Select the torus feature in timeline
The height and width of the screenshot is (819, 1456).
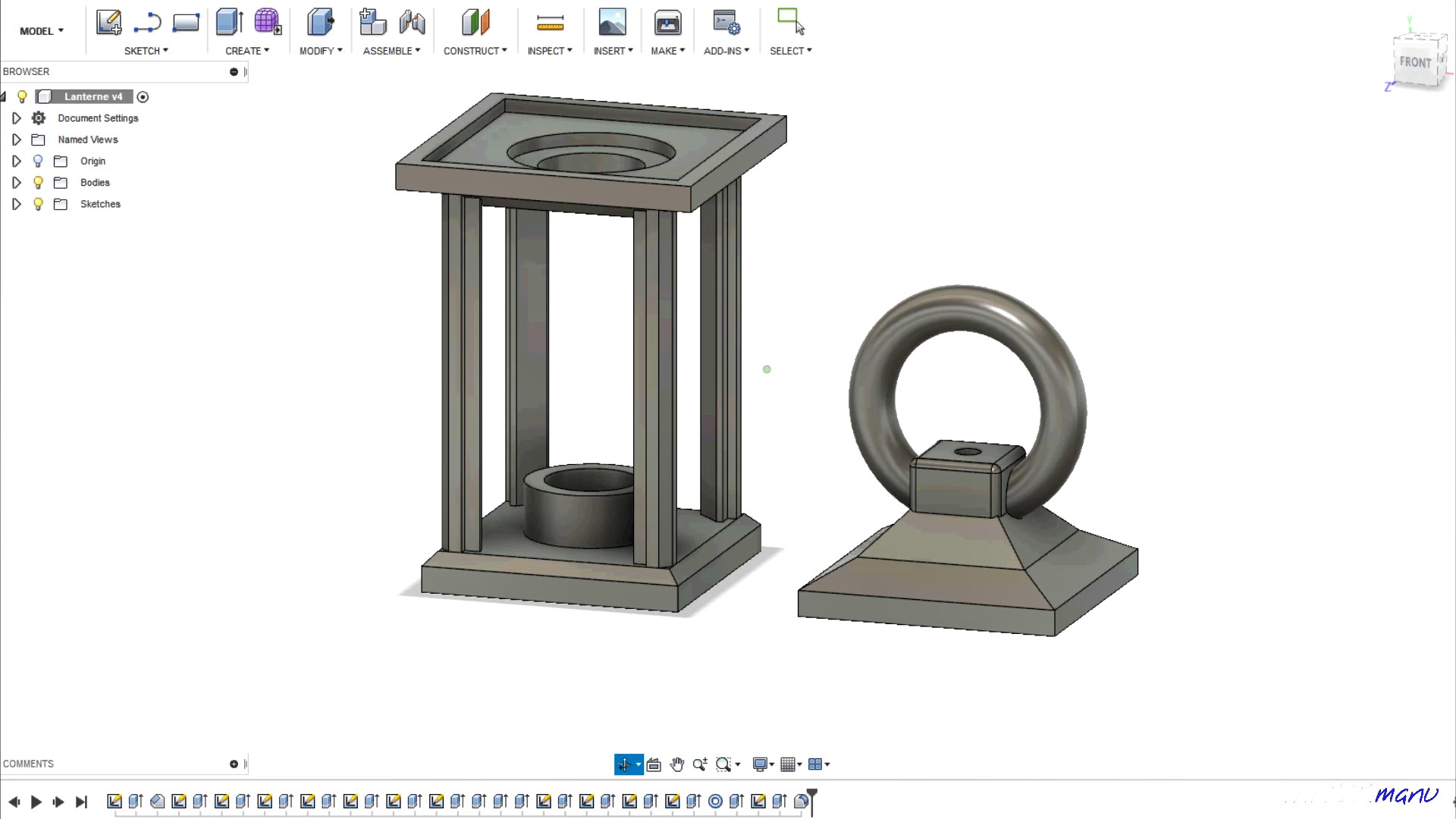(x=715, y=801)
